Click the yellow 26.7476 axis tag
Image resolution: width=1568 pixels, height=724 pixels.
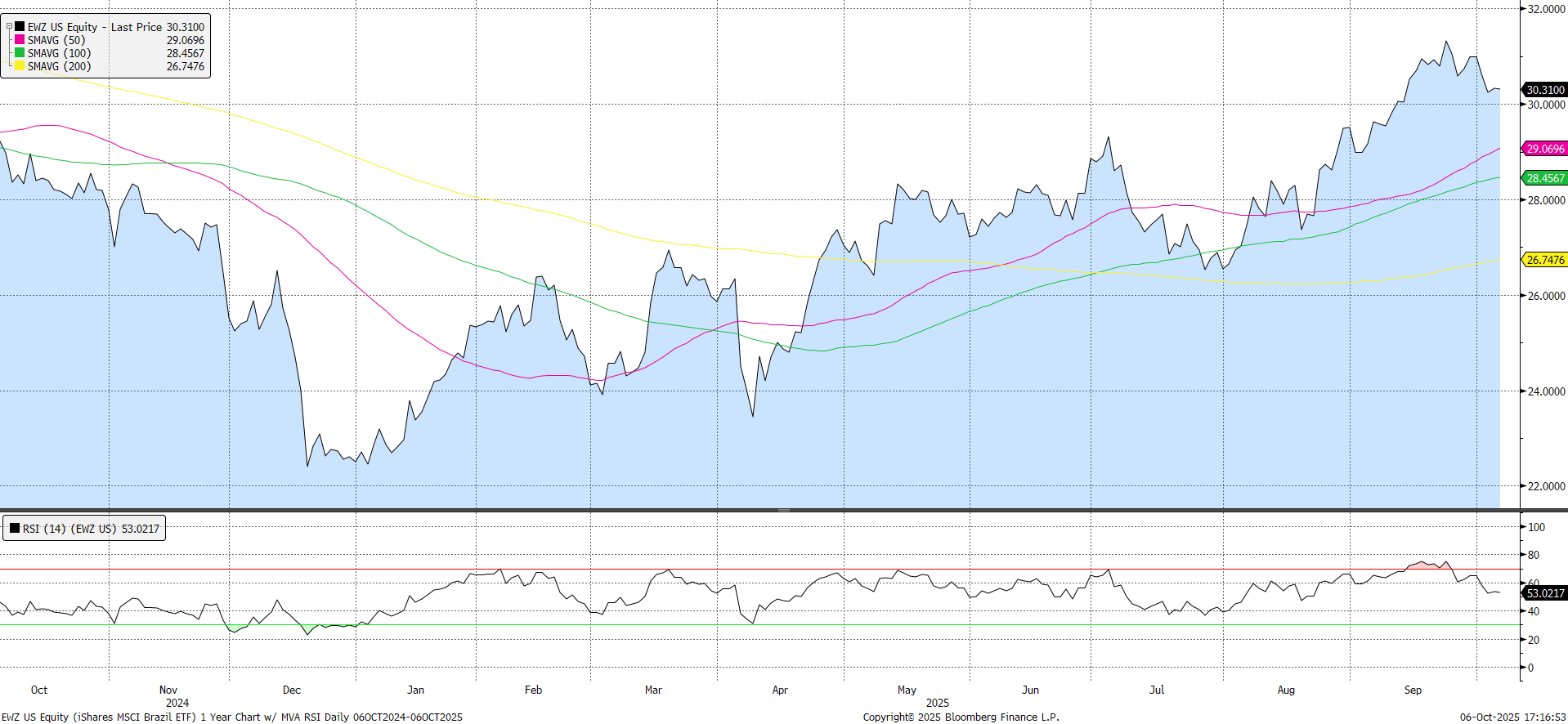(x=1544, y=260)
